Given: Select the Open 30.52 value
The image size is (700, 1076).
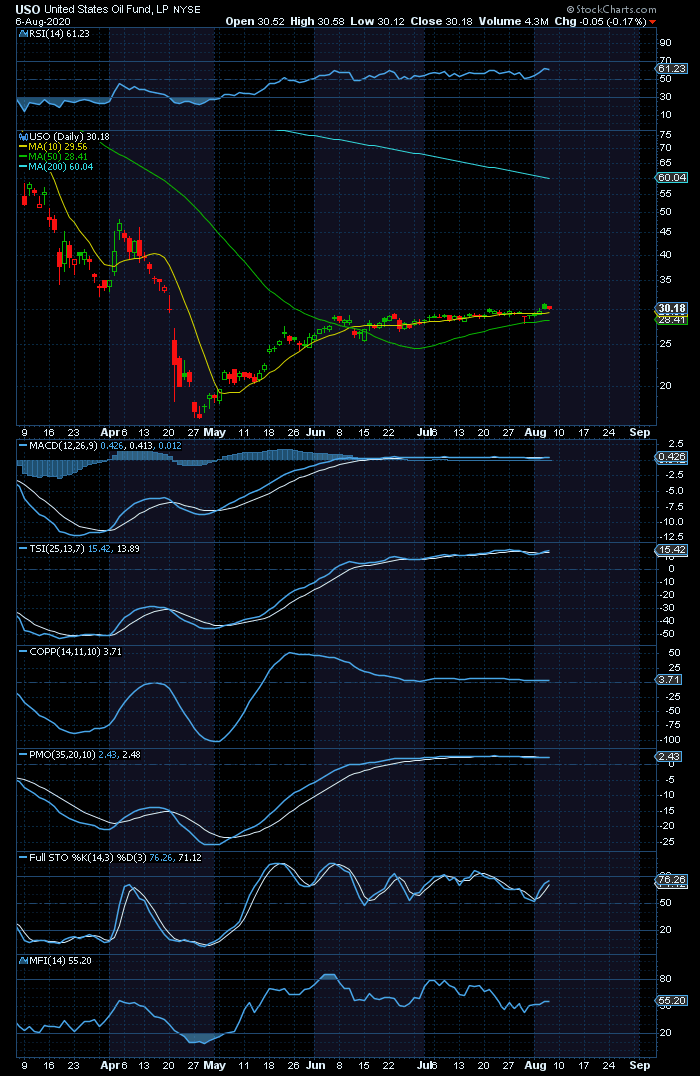Looking at the screenshot, I should pos(255,21).
